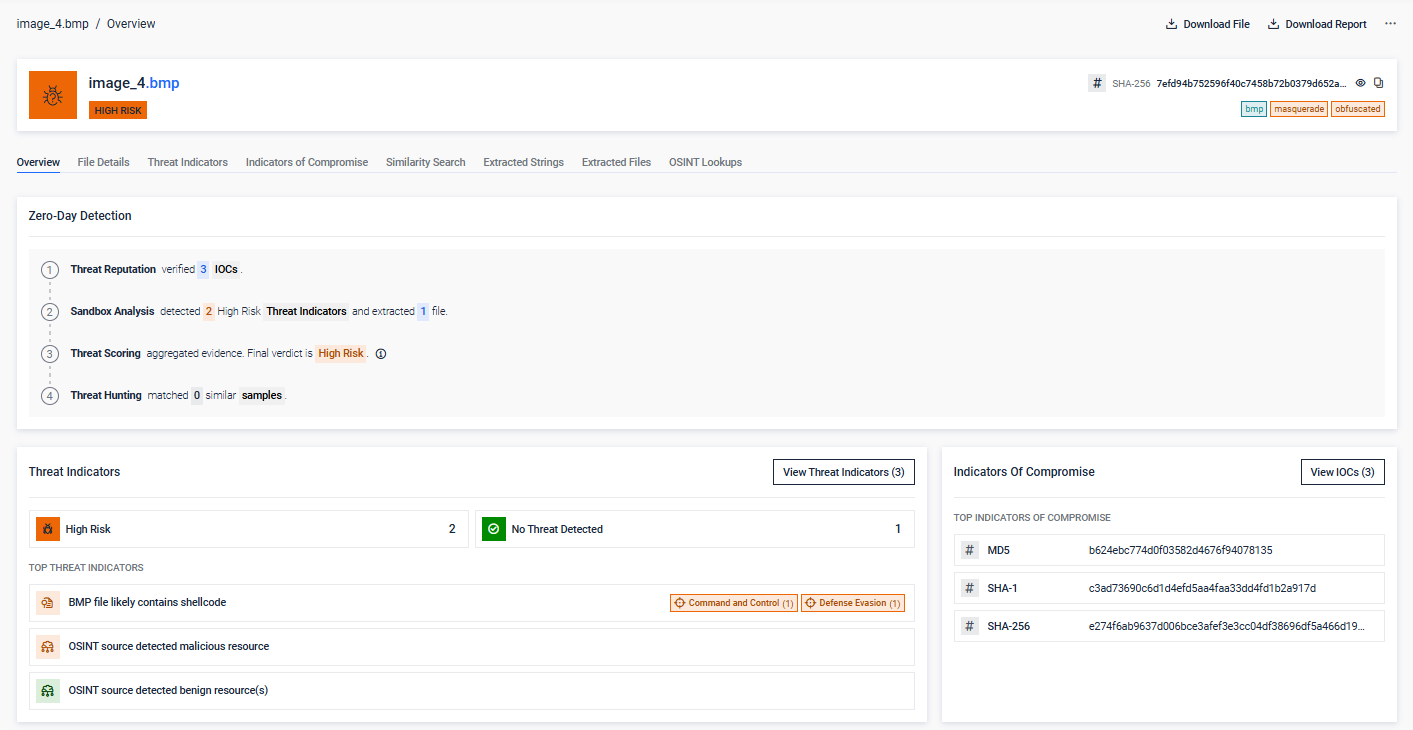Open the three-dot more options menu

[1390, 24]
